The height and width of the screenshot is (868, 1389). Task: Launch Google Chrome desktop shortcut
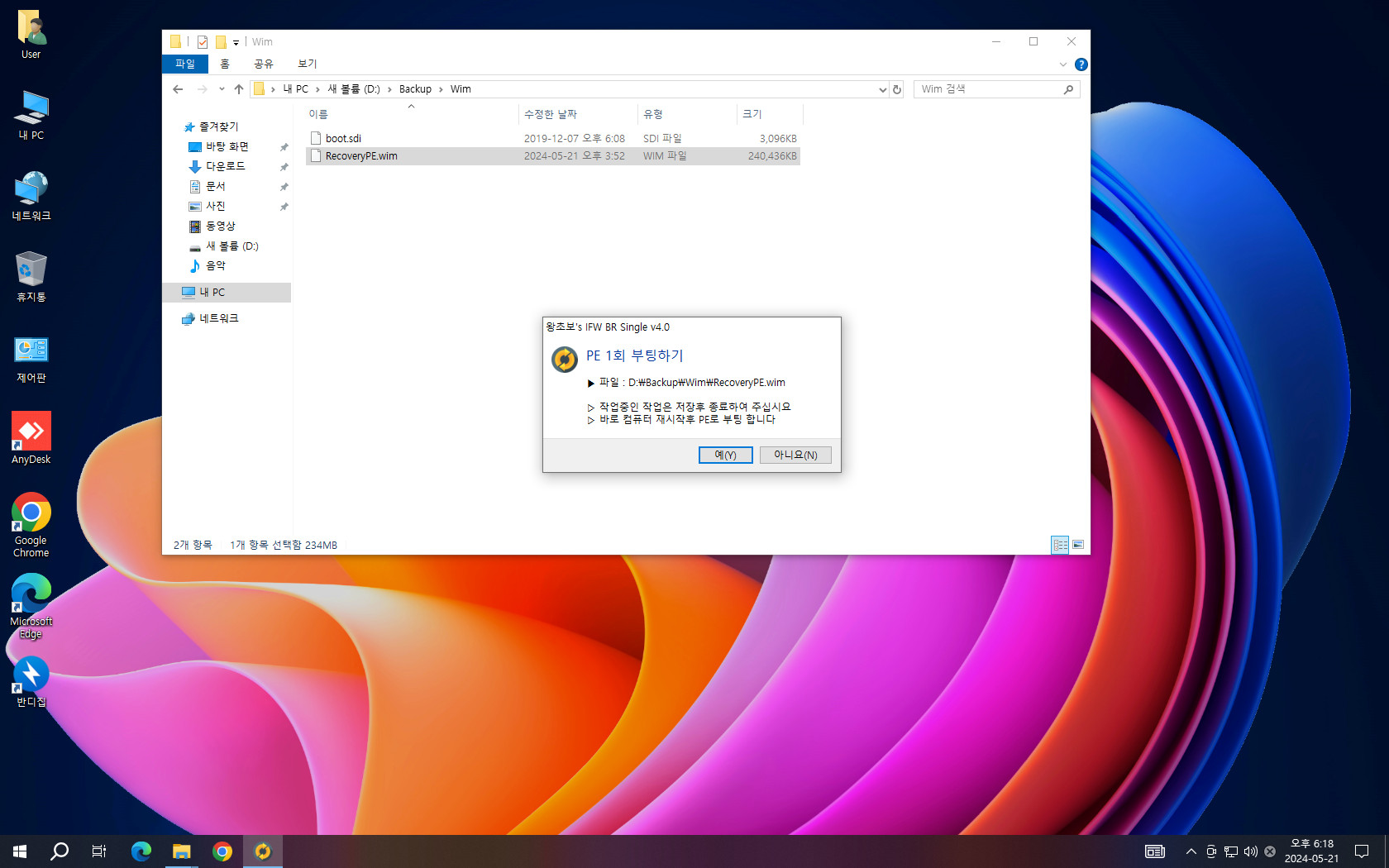[x=31, y=525]
